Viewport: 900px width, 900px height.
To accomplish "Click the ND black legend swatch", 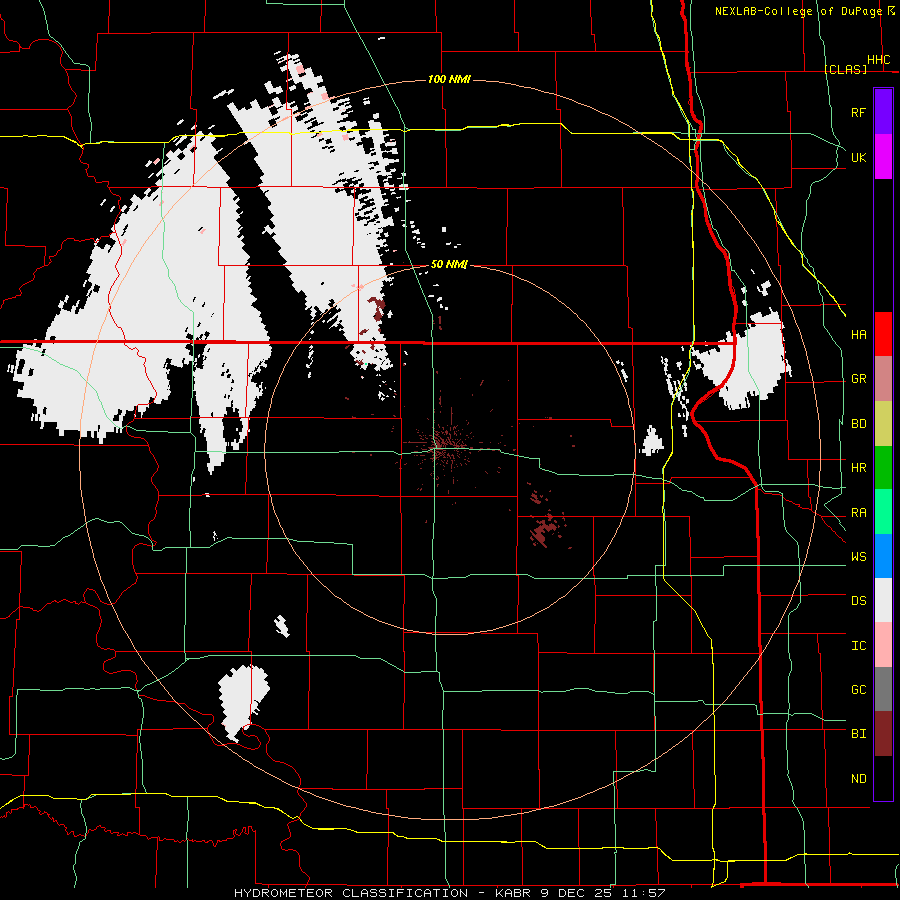I will click(883, 778).
